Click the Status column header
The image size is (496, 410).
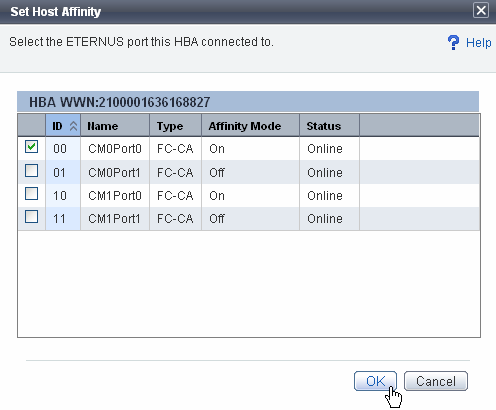[x=329, y=126]
